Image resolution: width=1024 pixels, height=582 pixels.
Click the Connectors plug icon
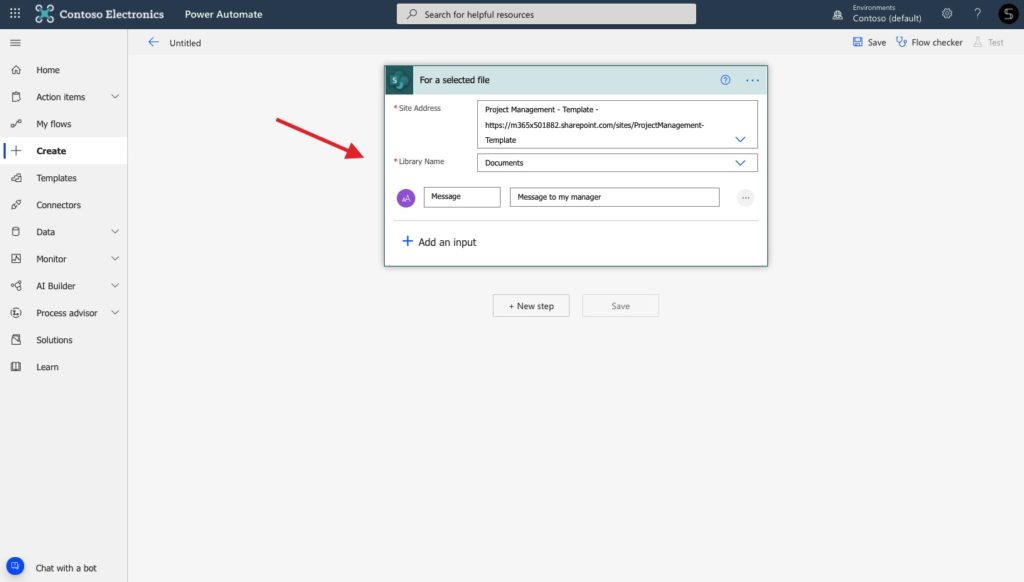click(16, 204)
